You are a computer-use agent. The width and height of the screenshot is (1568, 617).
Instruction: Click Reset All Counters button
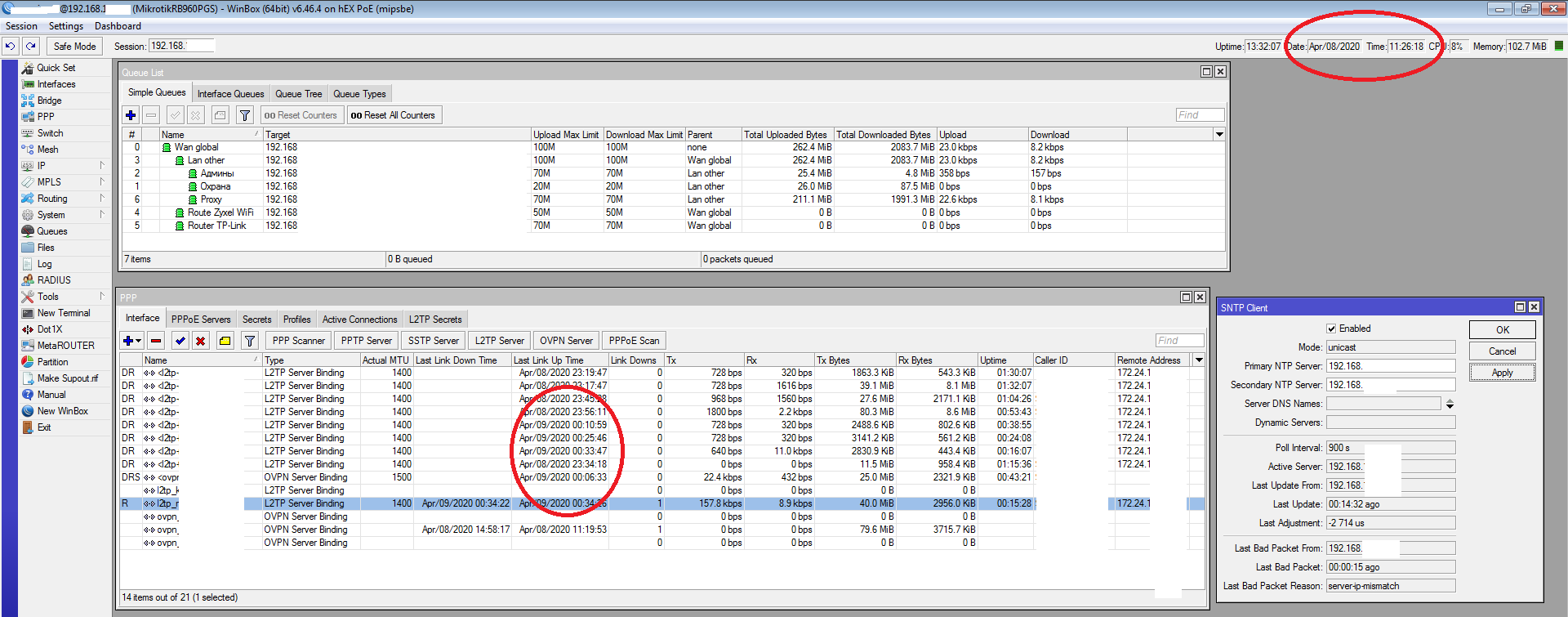394,115
